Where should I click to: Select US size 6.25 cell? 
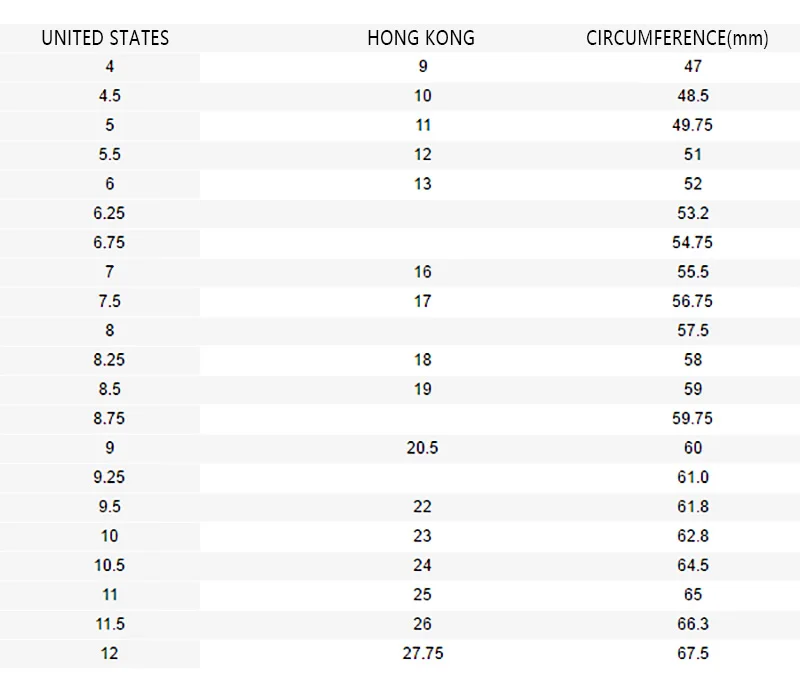[x=109, y=213]
